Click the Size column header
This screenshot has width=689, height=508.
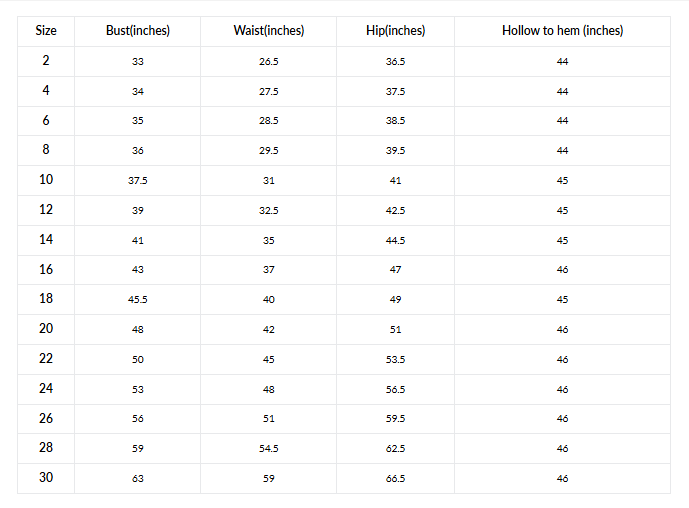pos(46,31)
